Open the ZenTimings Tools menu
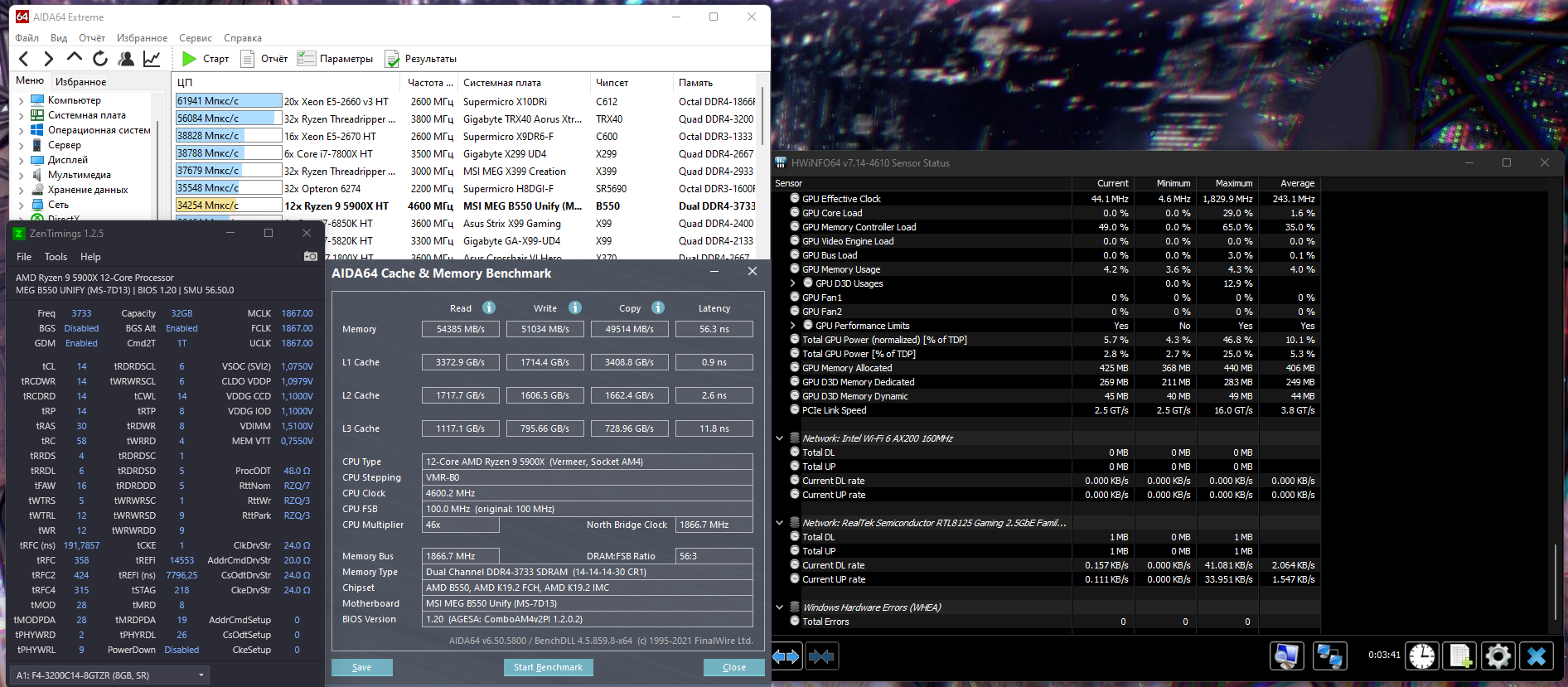The image size is (1568, 687). pos(56,257)
